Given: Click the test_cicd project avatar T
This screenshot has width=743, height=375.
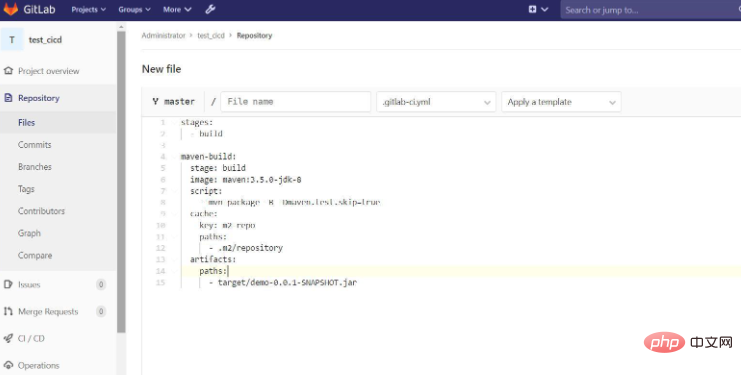Looking at the screenshot, I should [x=12, y=39].
